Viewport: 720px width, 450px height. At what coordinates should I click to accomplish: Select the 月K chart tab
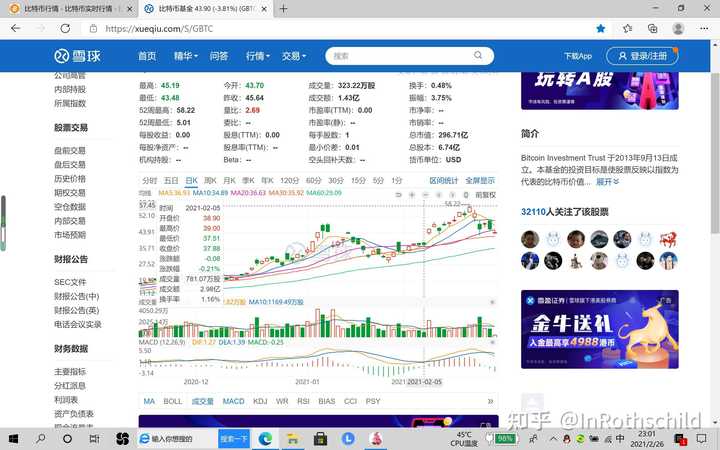[229, 180]
